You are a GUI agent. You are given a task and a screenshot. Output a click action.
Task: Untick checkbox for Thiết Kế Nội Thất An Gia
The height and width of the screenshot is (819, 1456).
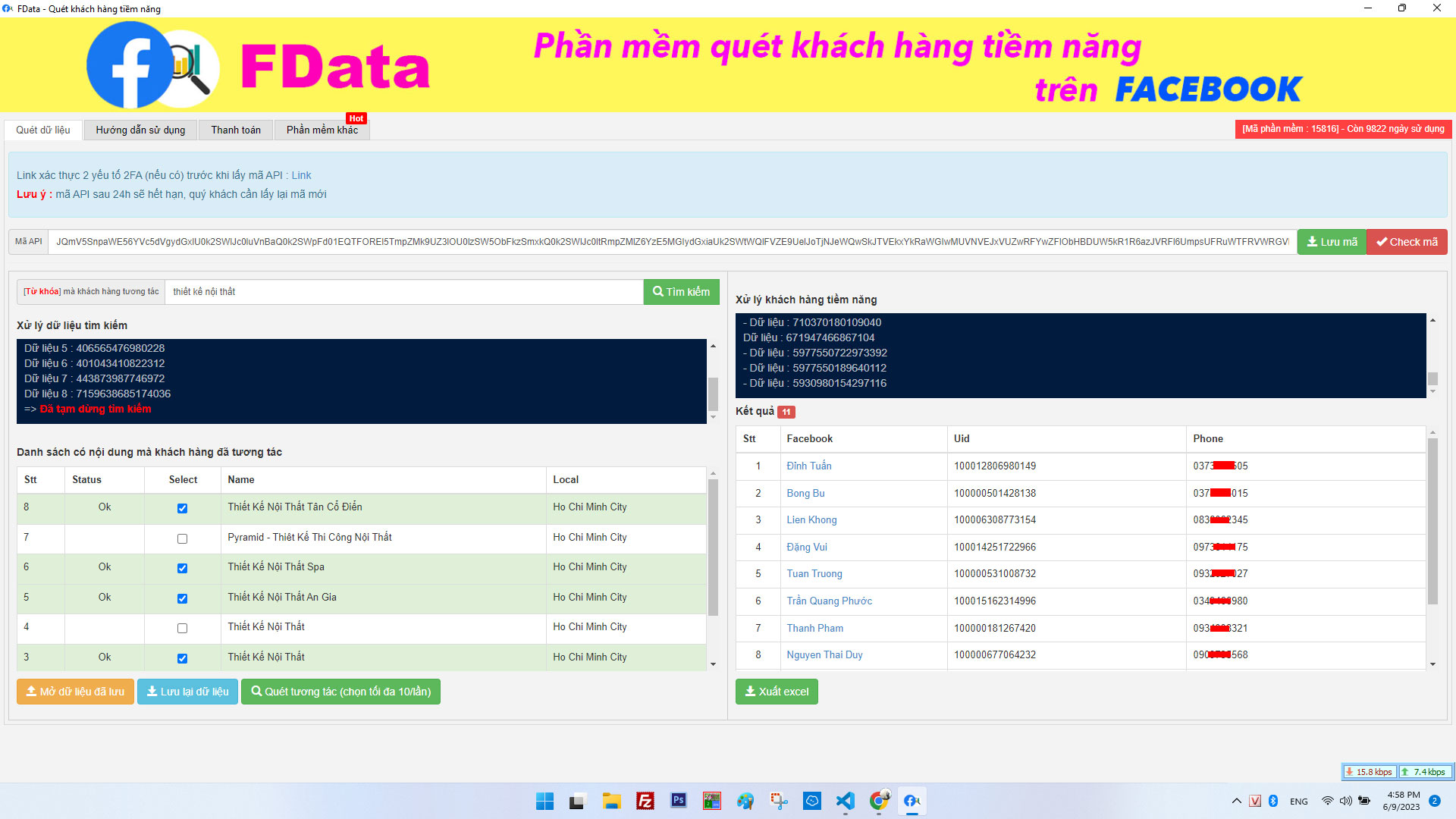182,598
